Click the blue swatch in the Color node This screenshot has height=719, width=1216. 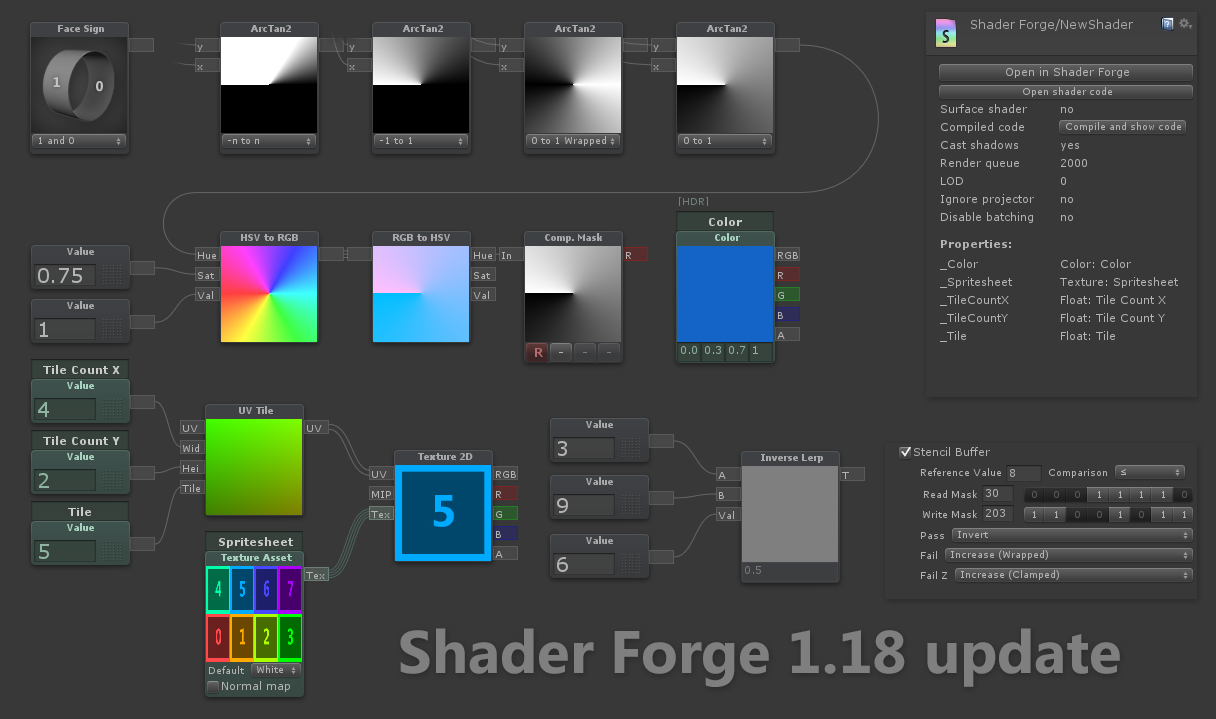(725, 294)
